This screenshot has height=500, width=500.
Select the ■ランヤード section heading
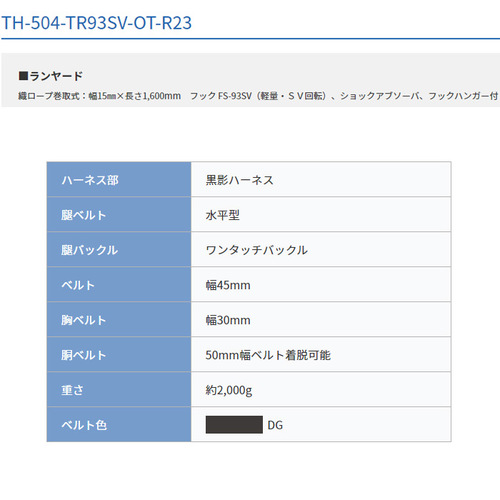[x=51, y=76]
